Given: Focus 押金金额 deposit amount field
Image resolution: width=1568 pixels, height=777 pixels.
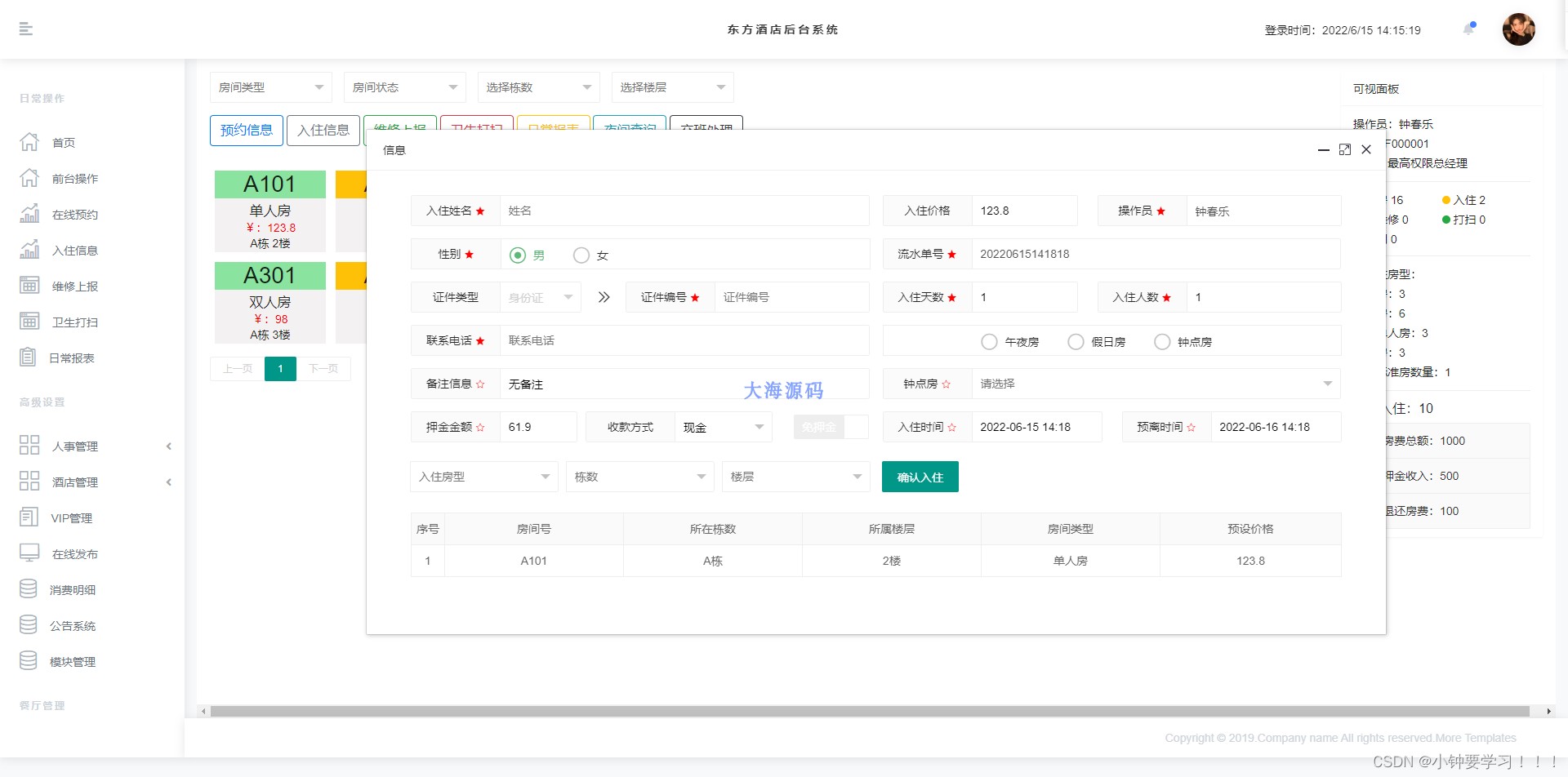Looking at the screenshot, I should (x=538, y=427).
